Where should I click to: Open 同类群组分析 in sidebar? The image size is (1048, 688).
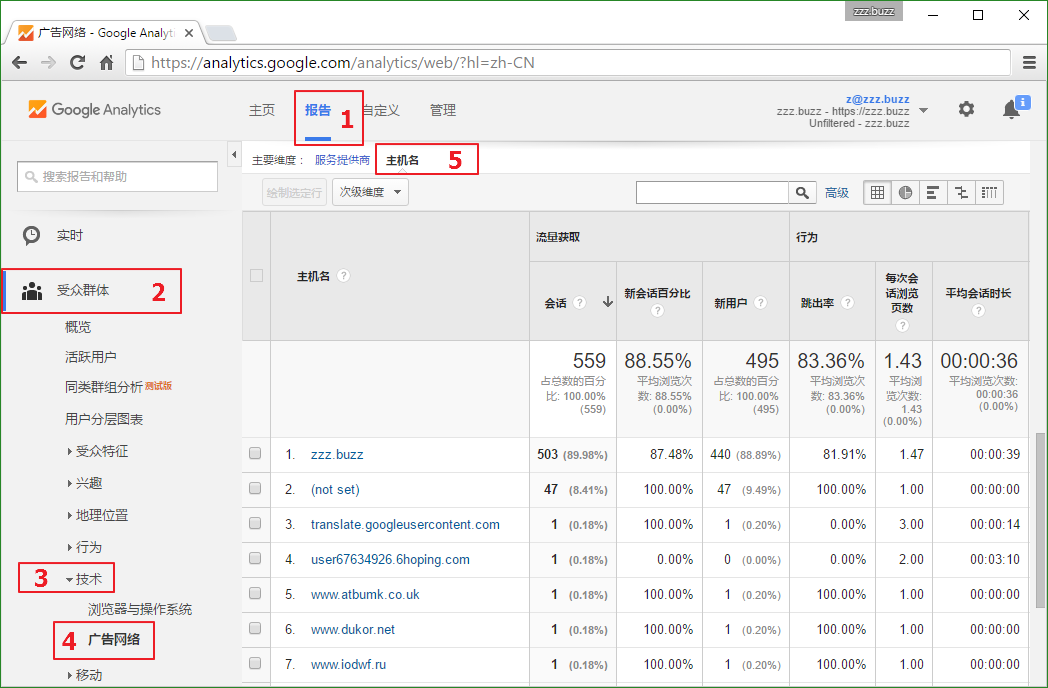pyautogui.click(x=103, y=387)
